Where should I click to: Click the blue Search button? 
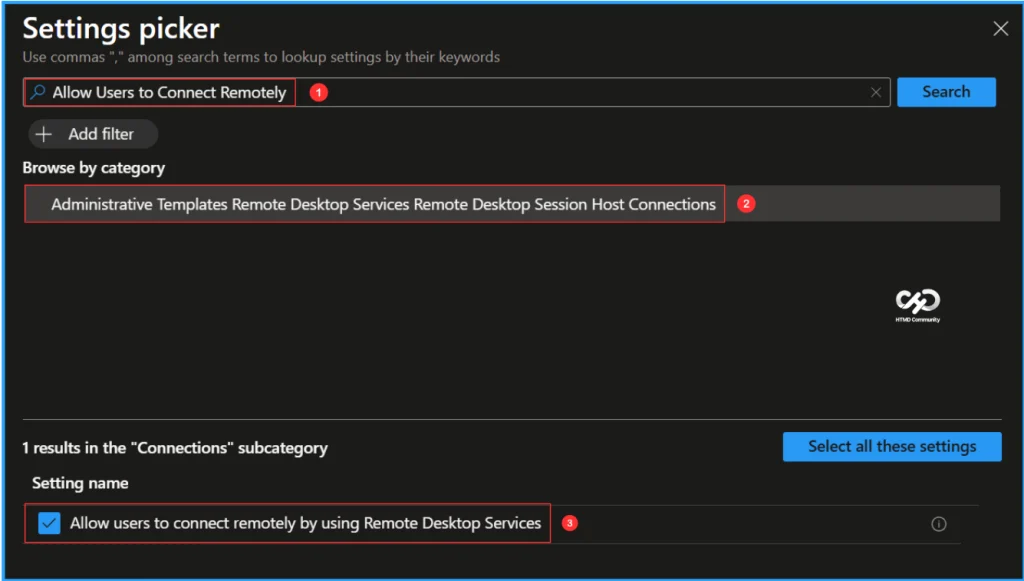(x=946, y=92)
